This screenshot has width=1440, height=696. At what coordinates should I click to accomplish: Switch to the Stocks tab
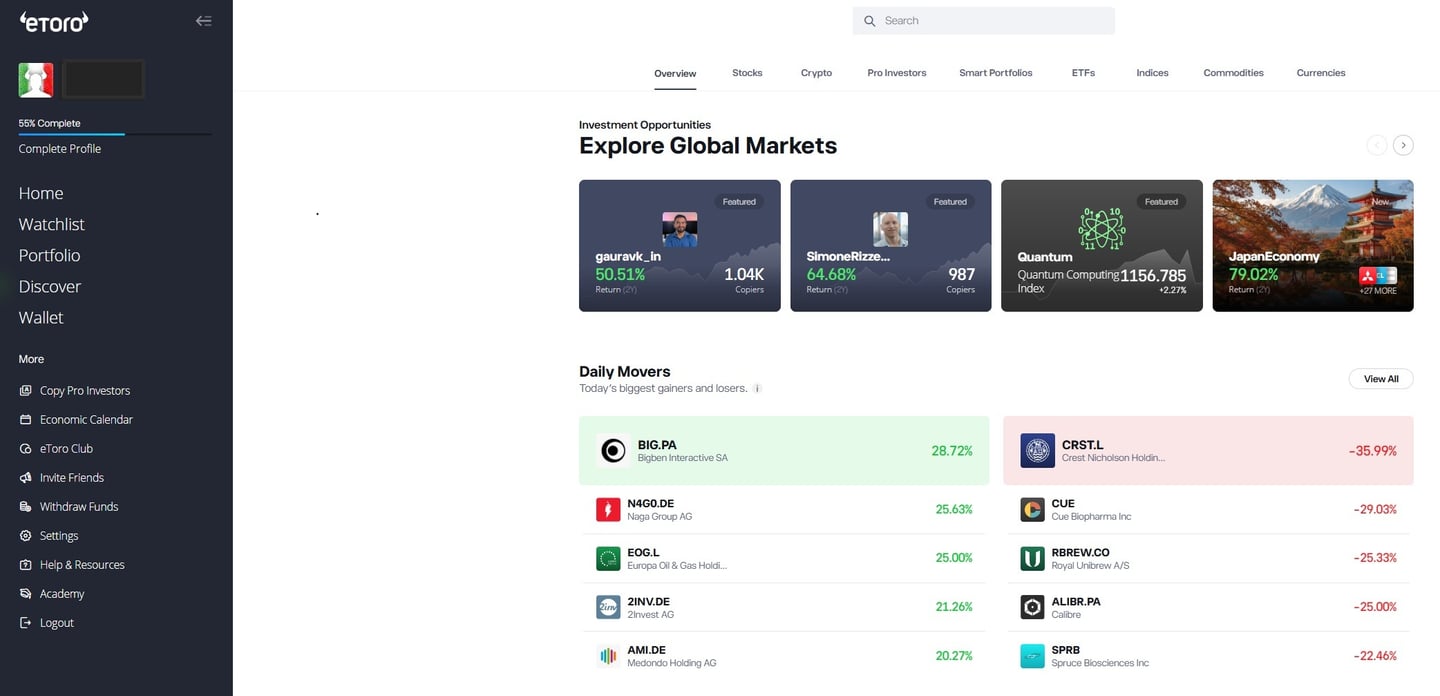pos(747,73)
